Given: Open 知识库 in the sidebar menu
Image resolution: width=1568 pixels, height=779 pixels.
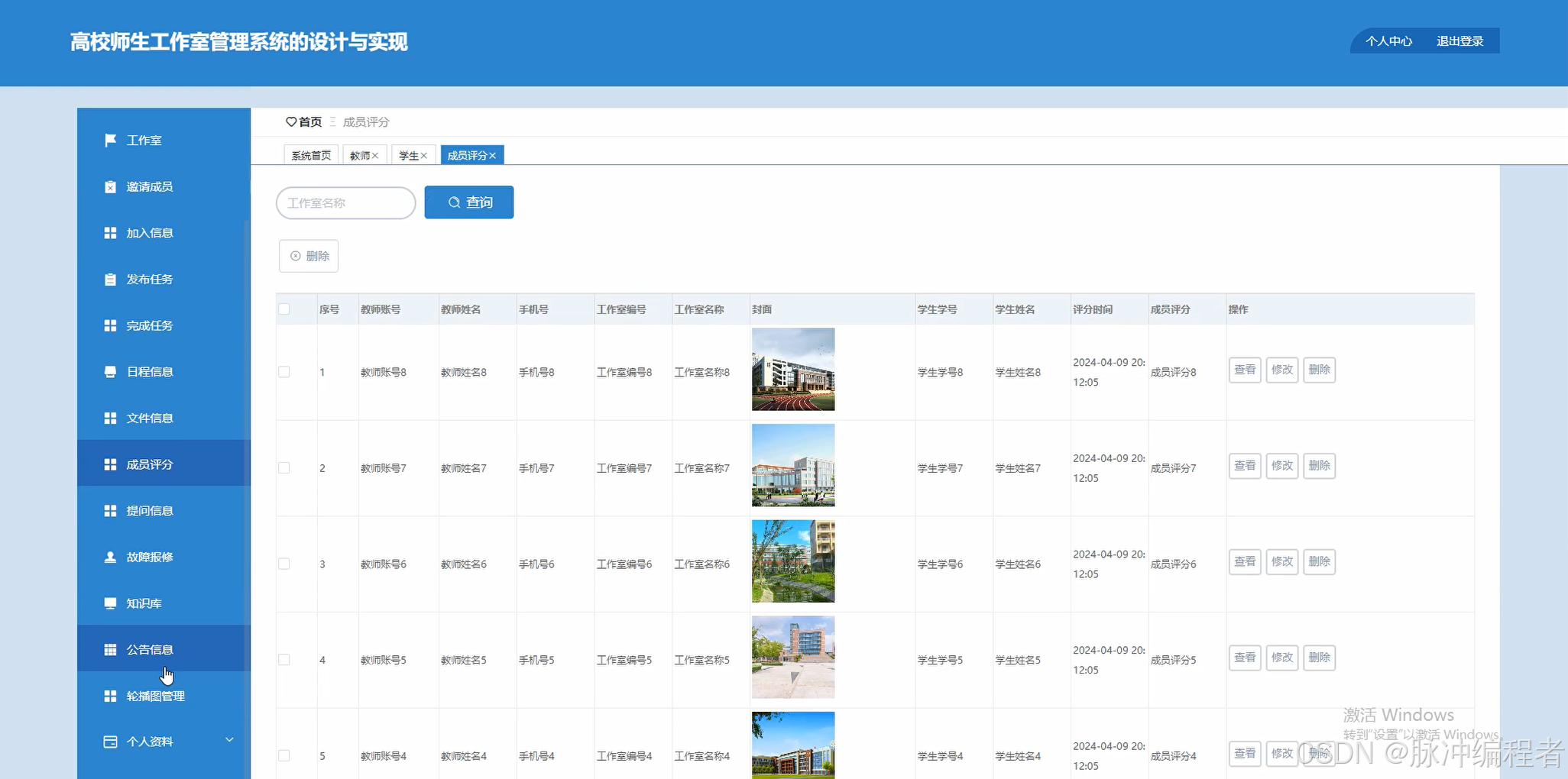Looking at the screenshot, I should [164, 603].
